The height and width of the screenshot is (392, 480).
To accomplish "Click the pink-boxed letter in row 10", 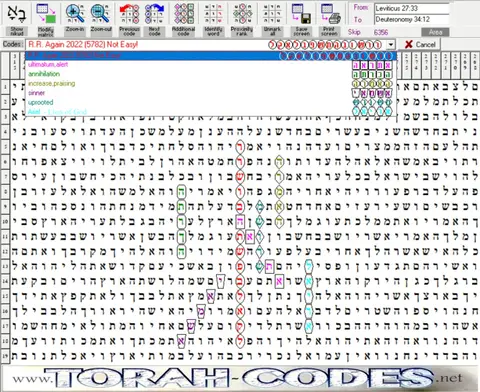I will pyautogui.click(x=240, y=221).
